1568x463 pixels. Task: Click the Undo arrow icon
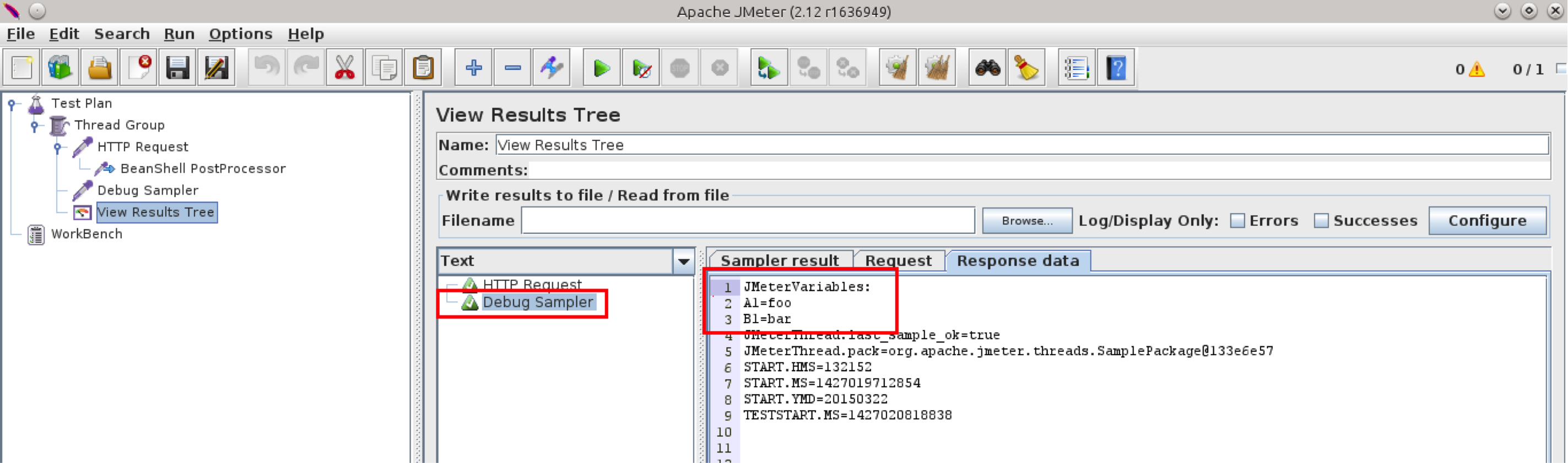click(267, 68)
